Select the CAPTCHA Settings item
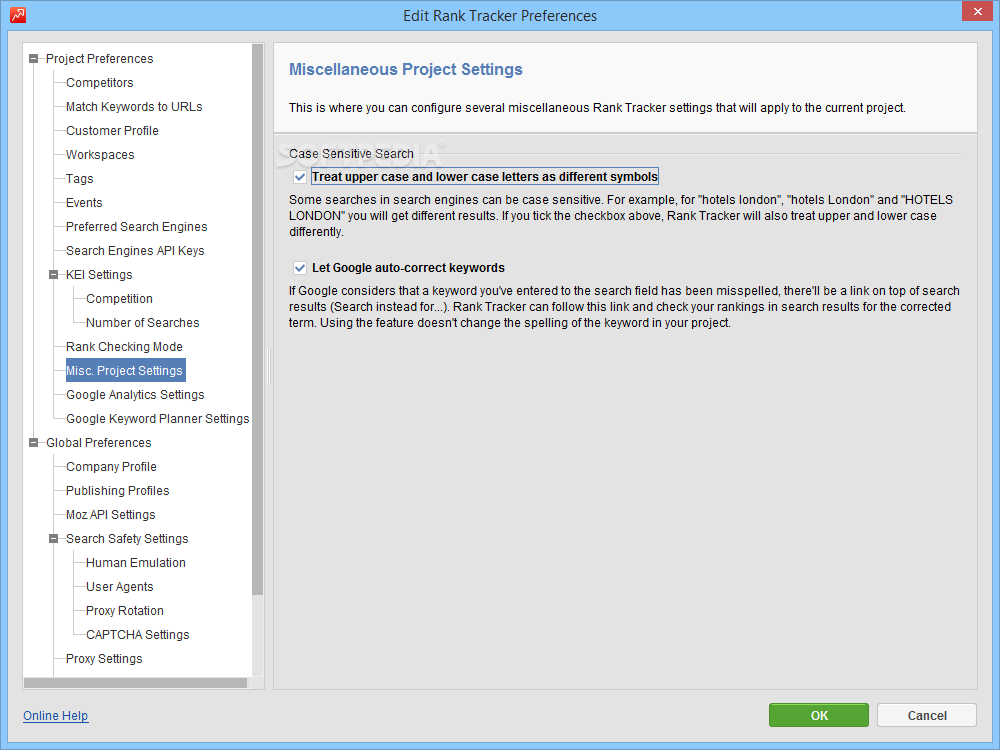 point(137,635)
